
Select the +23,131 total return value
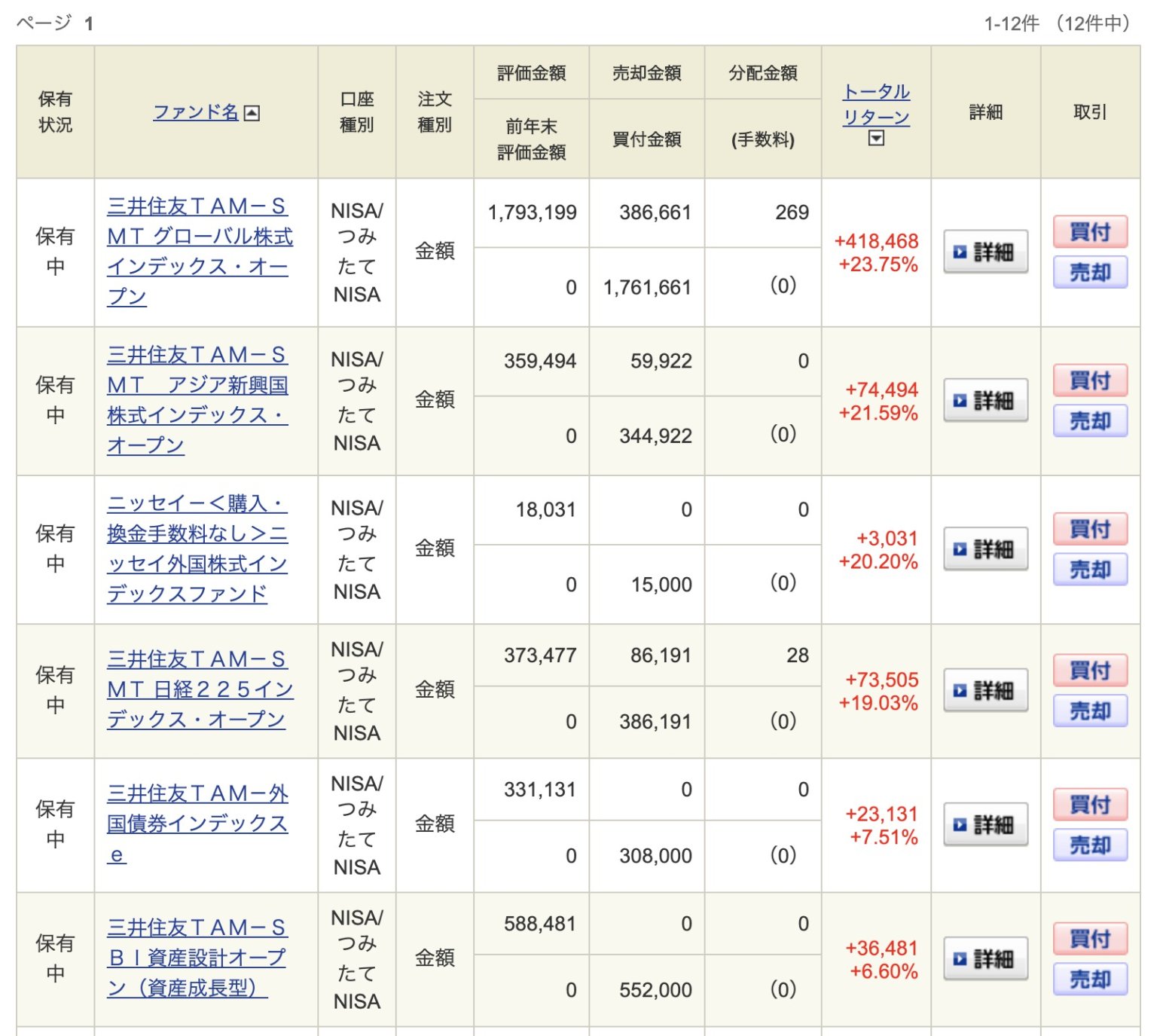(881, 814)
